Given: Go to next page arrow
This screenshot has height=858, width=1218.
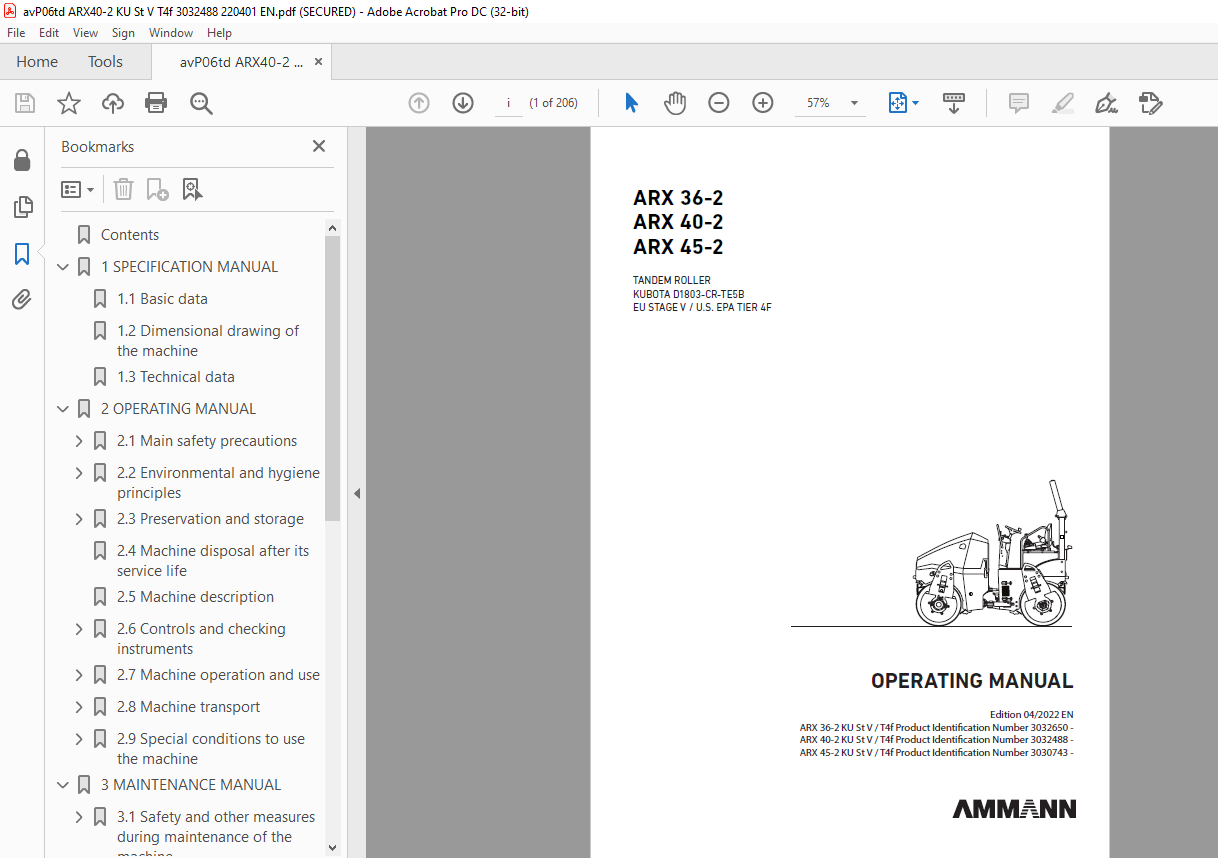Looking at the screenshot, I should tap(463, 103).
